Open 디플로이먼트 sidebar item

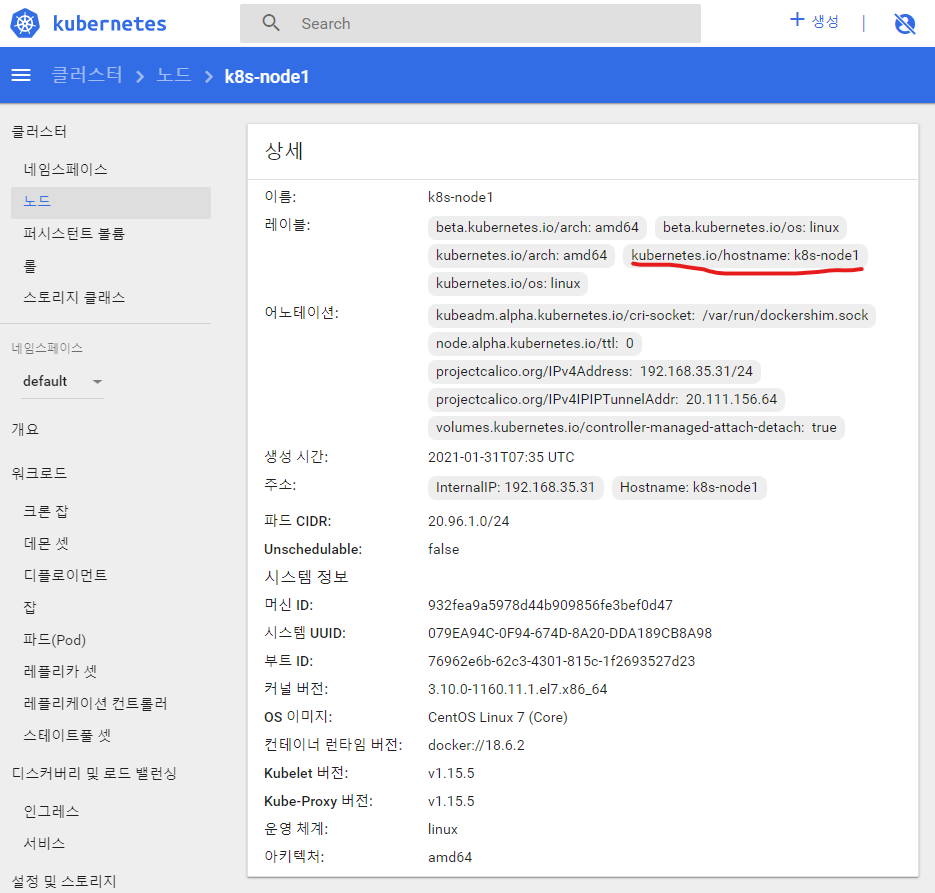point(66,575)
